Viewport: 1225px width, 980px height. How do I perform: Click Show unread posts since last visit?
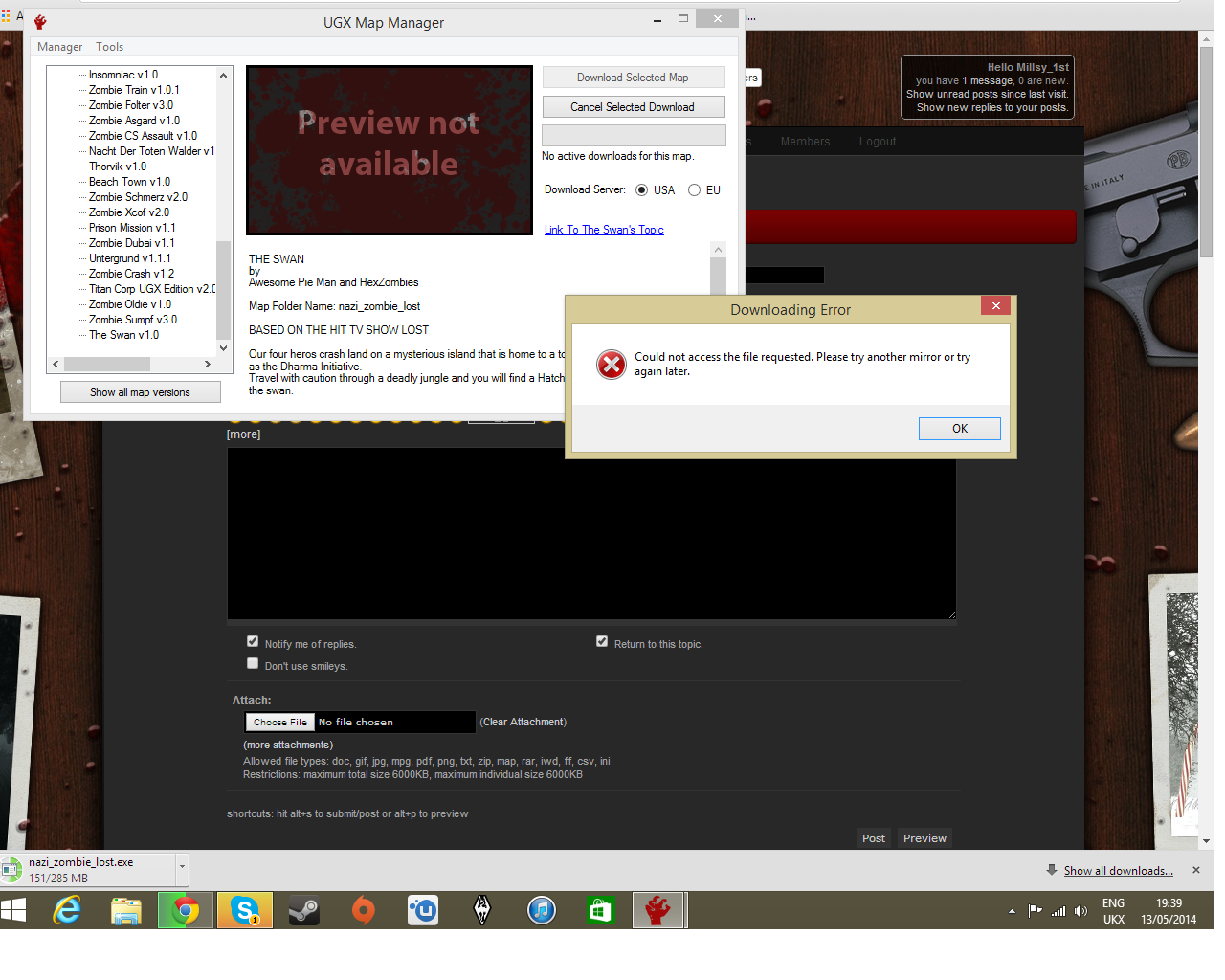pyautogui.click(x=987, y=94)
